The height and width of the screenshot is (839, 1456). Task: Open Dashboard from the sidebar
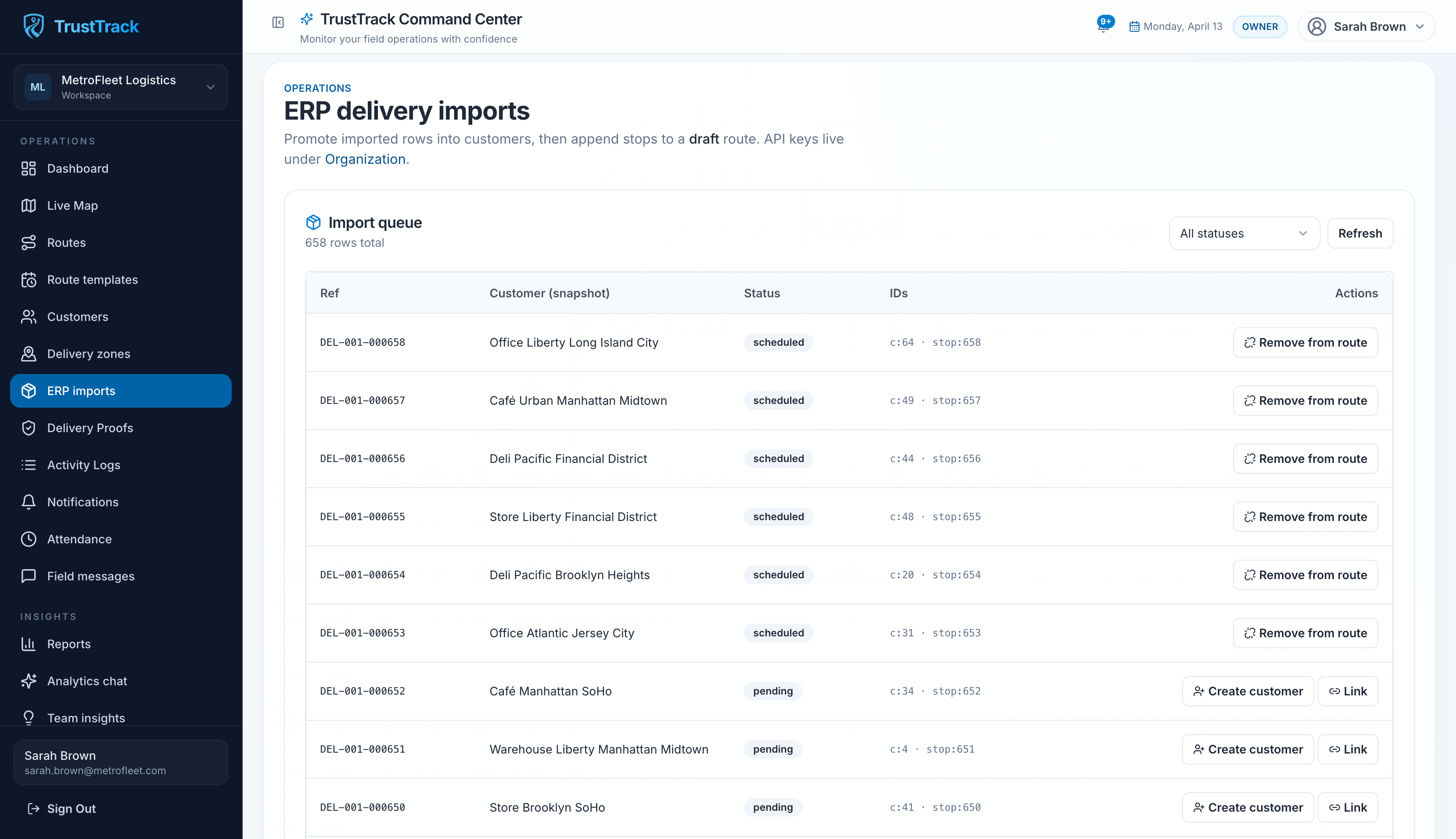click(121, 168)
